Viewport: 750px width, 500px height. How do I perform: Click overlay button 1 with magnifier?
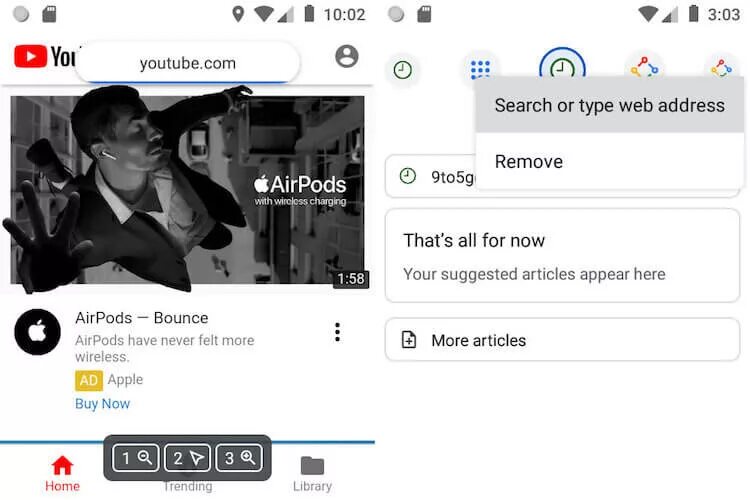136,458
